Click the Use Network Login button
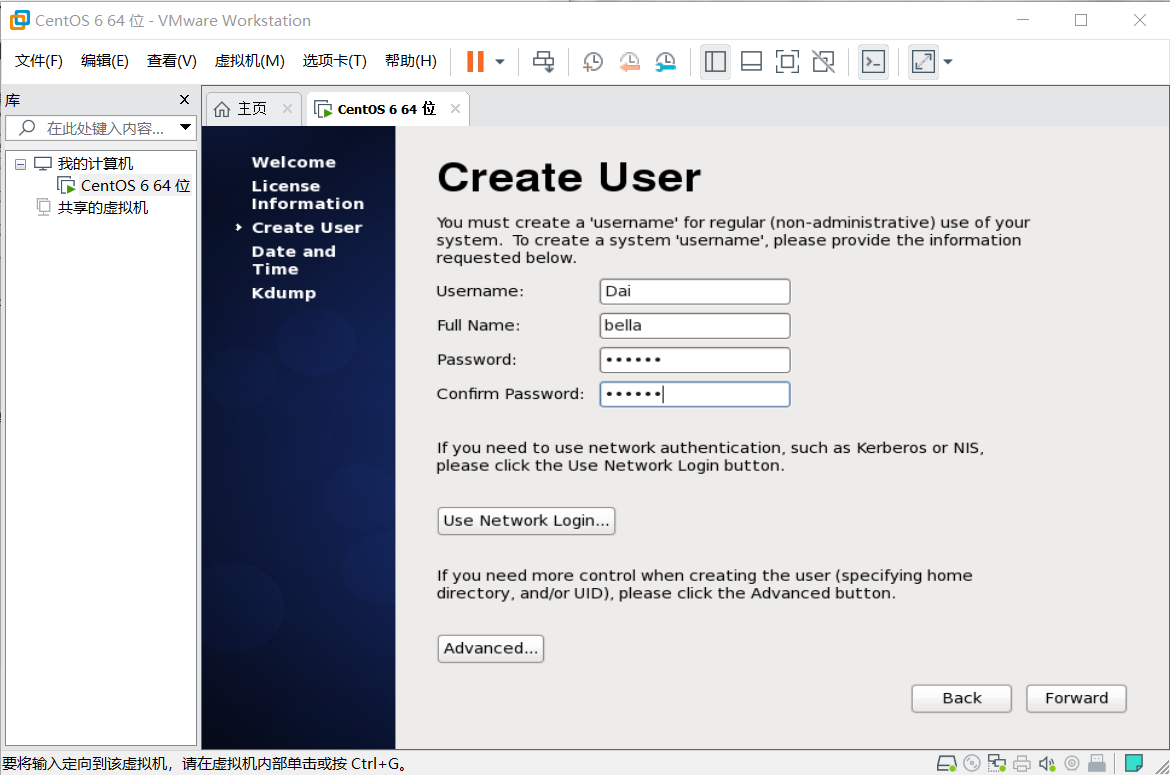This screenshot has width=1170, height=775. point(526,521)
